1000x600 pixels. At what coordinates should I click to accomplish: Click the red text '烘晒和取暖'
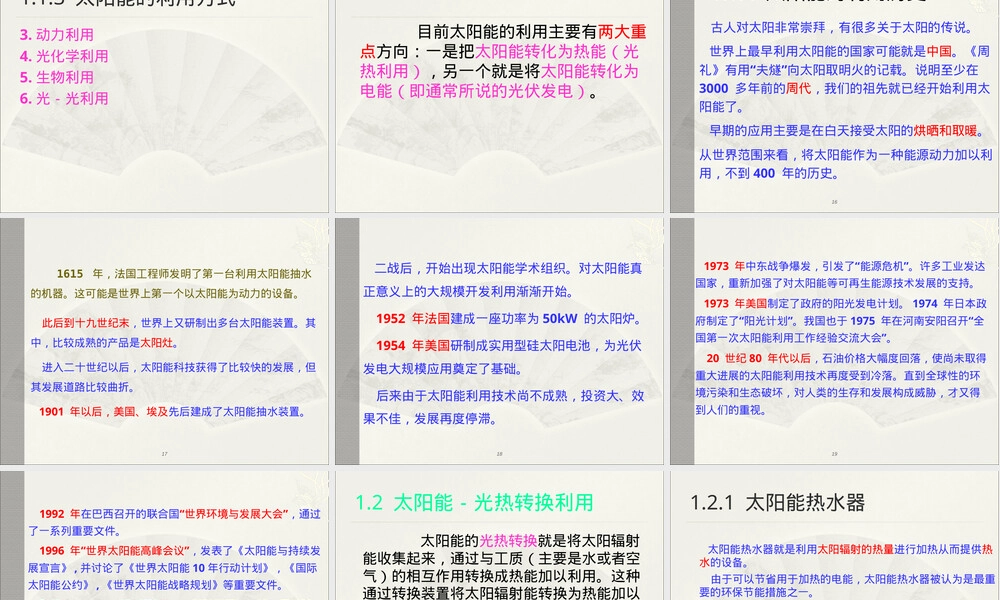(x=945, y=131)
